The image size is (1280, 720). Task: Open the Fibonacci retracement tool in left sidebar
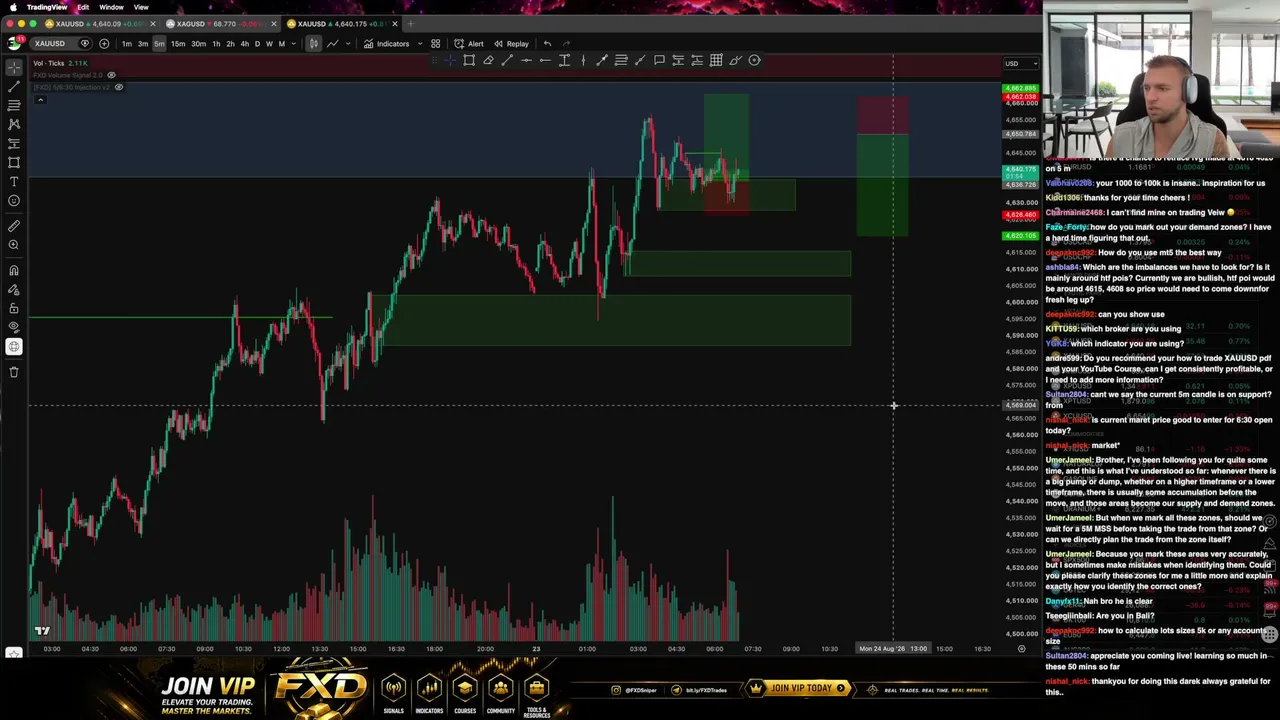[14, 105]
